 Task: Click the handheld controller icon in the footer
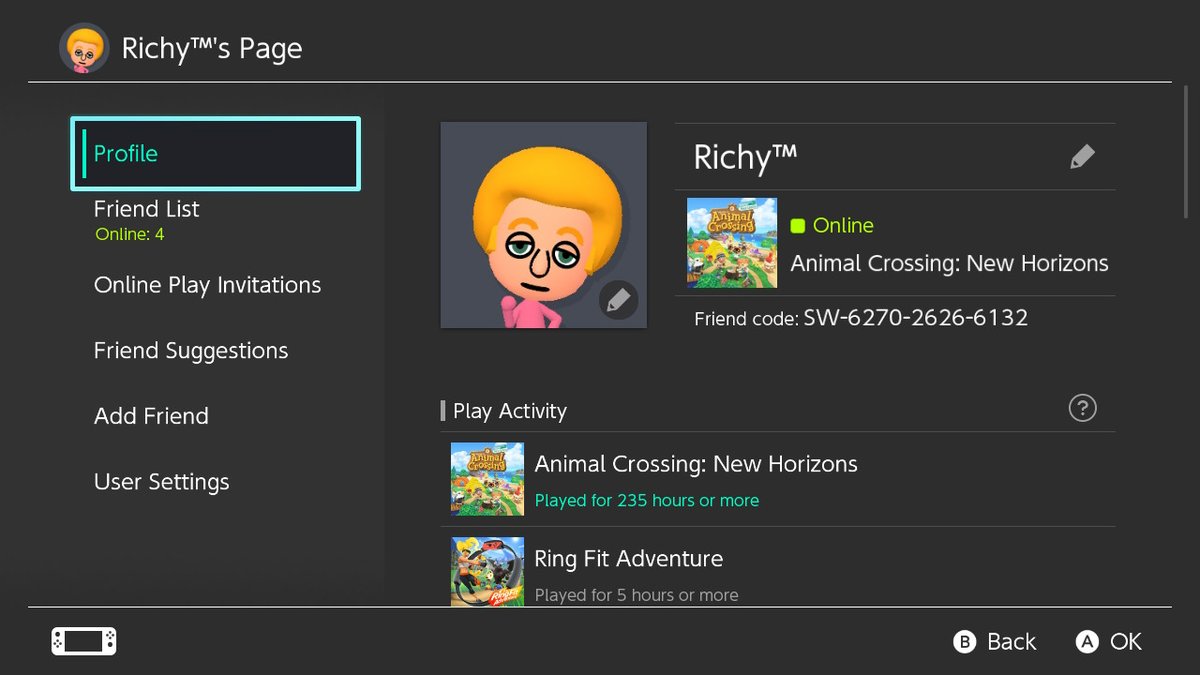pyautogui.click(x=84, y=641)
